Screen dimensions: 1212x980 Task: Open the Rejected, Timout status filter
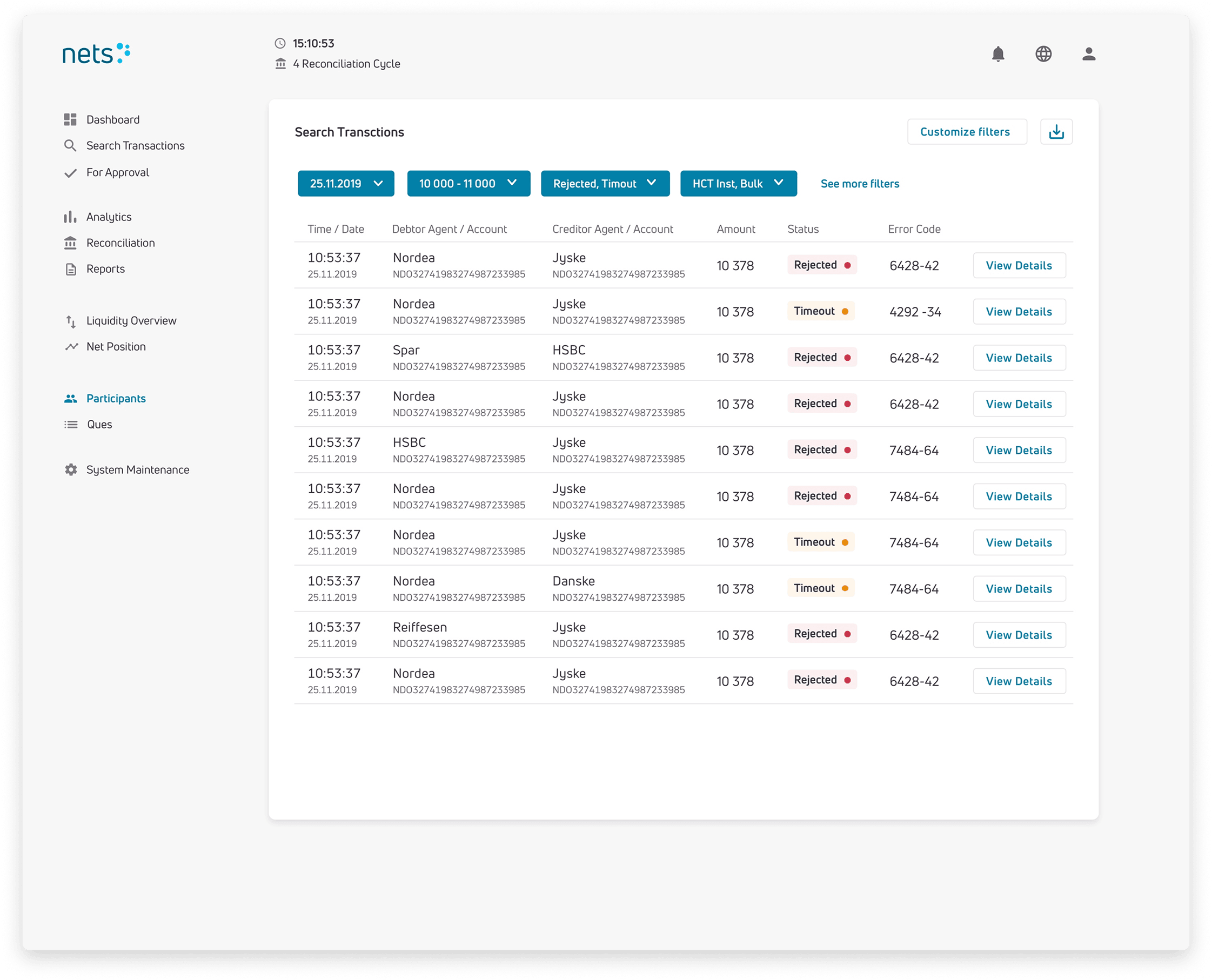click(x=605, y=184)
